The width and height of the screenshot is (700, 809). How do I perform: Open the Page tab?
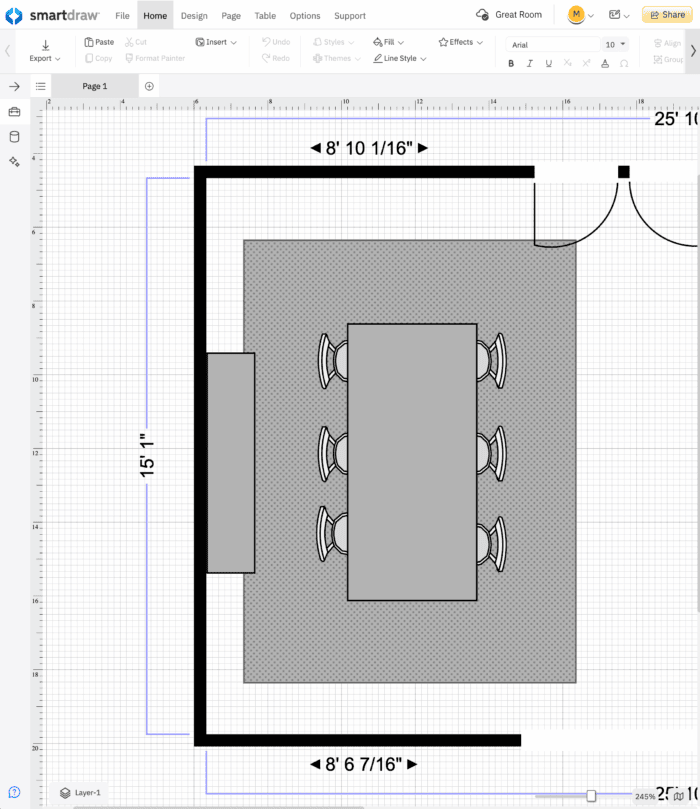(231, 15)
